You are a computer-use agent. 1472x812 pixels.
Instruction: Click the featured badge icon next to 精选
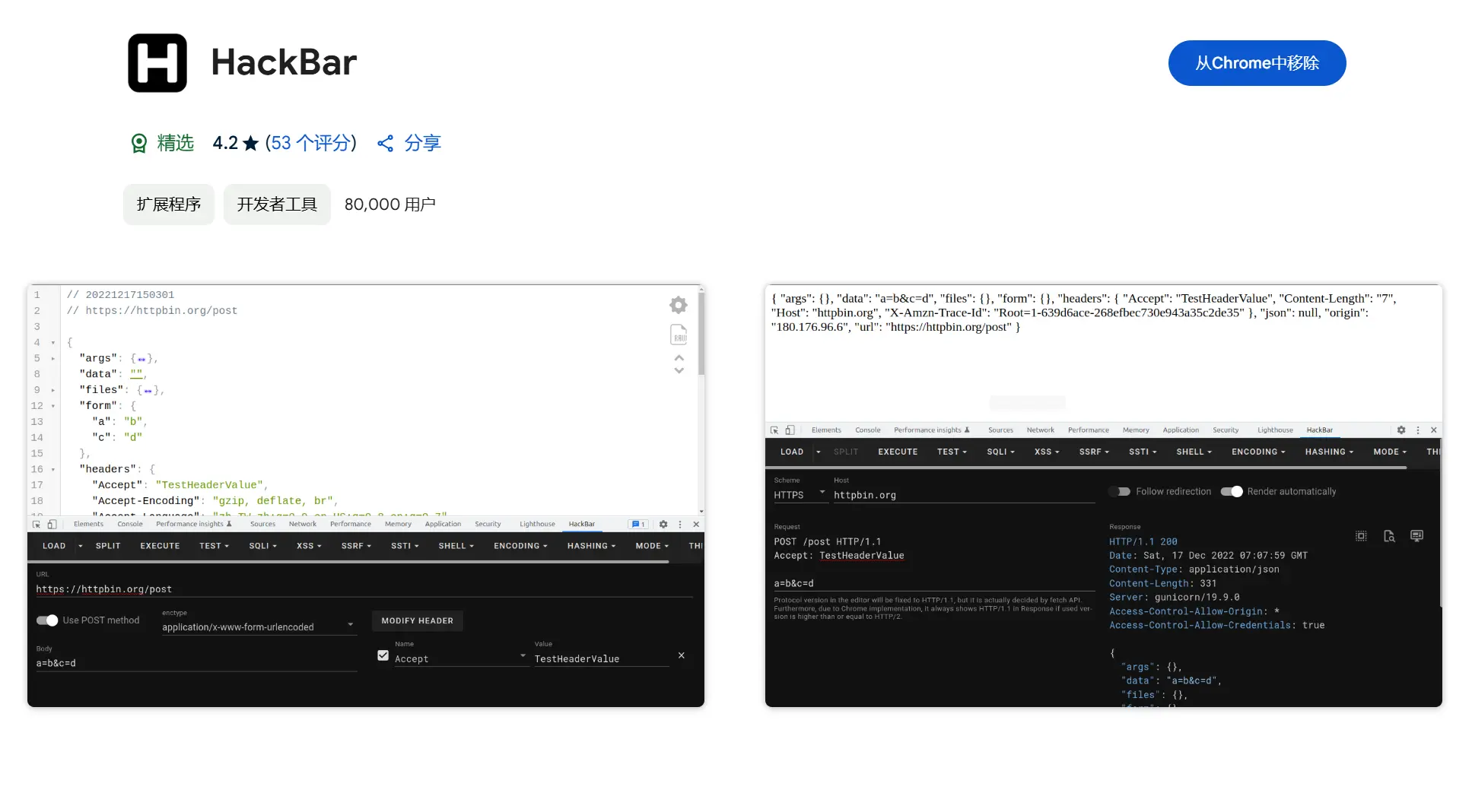tap(139, 143)
